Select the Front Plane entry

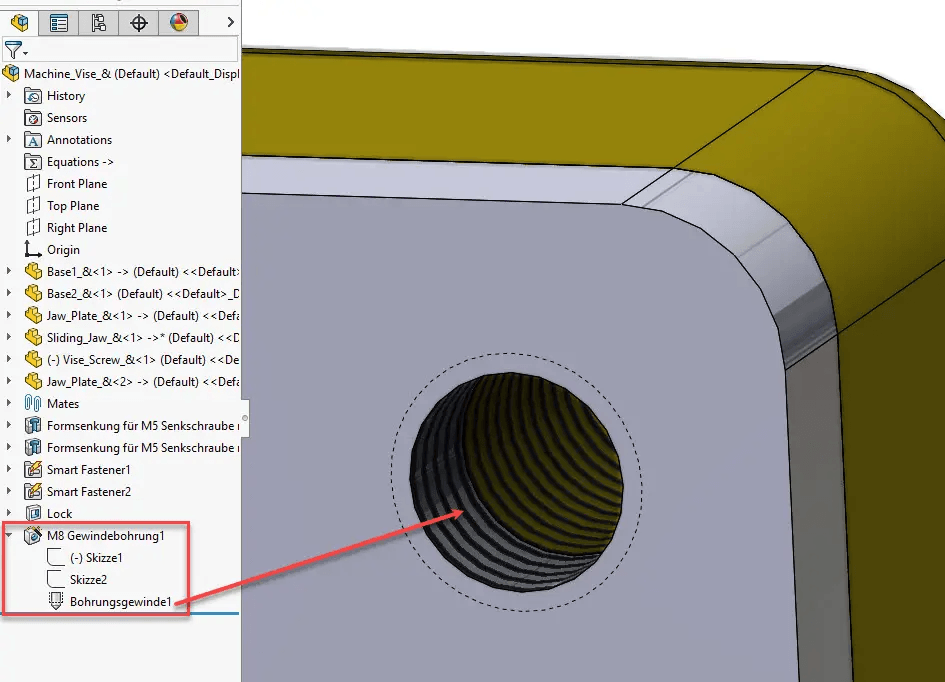coord(75,183)
